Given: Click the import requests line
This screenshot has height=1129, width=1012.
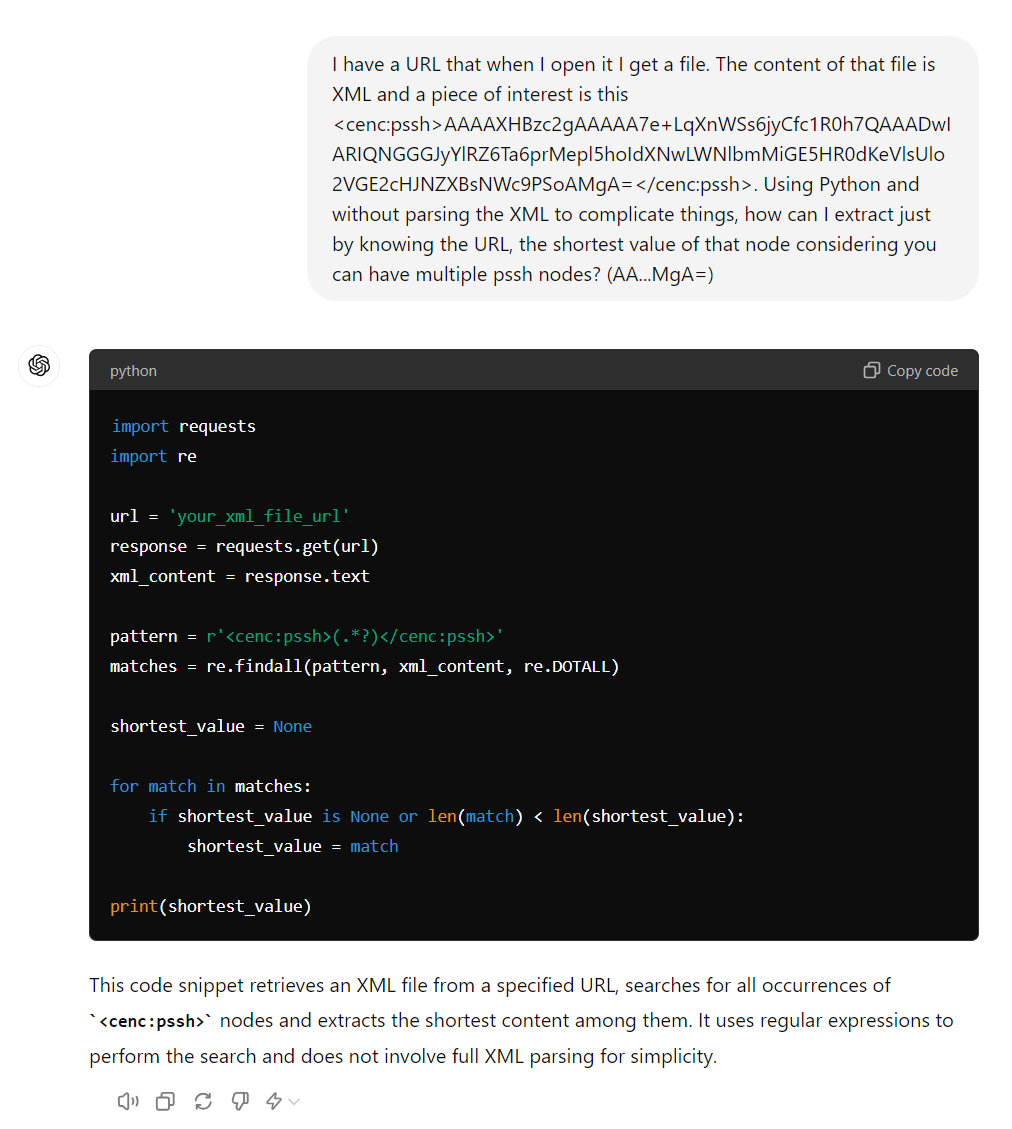Looking at the screenshot, I should [183, 426].
